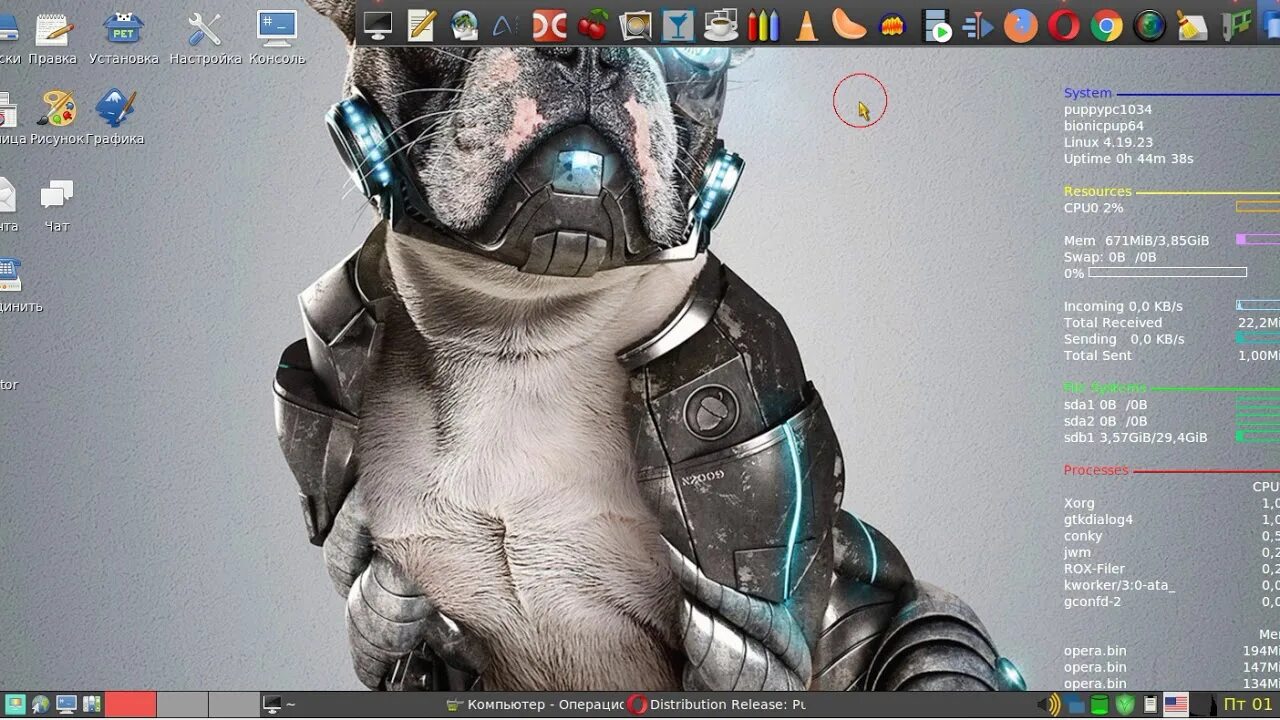Click the 'Processes' heading in system monitor
Image resolution: width=1280 pixels, height=720 pixels.
pos(1096,470)
